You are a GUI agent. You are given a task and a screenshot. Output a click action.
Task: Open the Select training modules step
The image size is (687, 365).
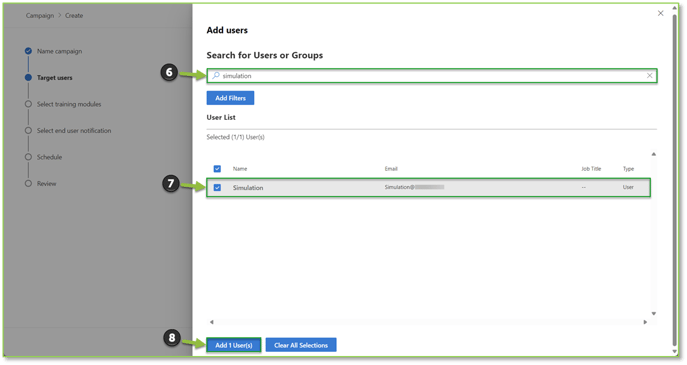(x=69, y=104)
